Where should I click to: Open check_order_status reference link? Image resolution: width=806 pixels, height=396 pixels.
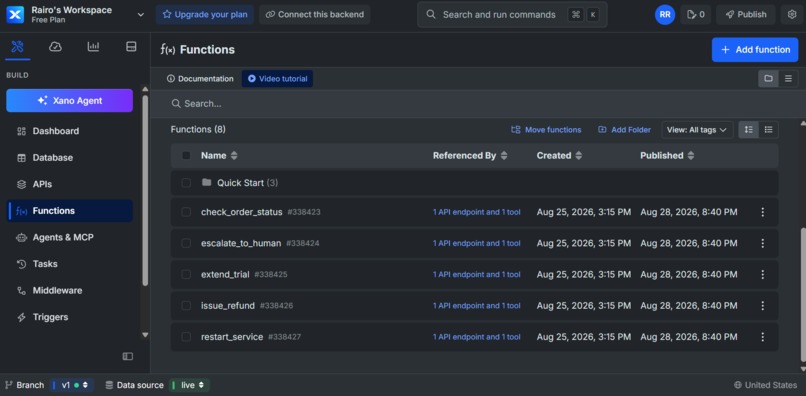pyautogui.click(x=477, y=212)
